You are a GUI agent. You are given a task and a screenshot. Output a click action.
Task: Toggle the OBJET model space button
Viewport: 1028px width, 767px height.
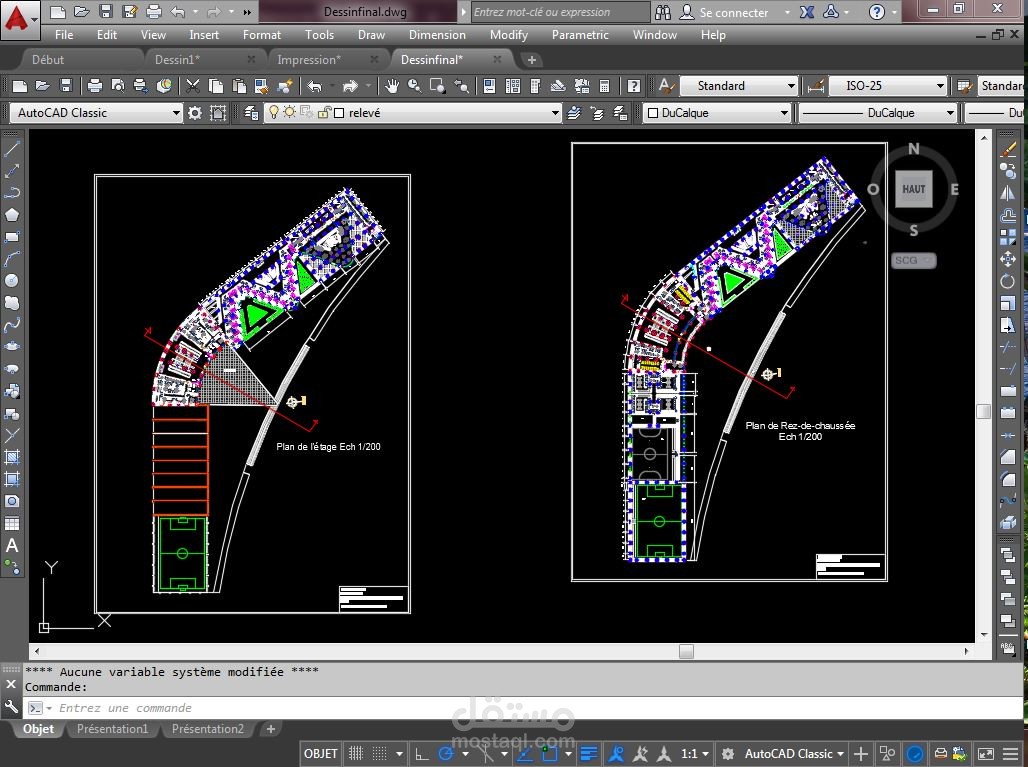click(x=320, y=754)
